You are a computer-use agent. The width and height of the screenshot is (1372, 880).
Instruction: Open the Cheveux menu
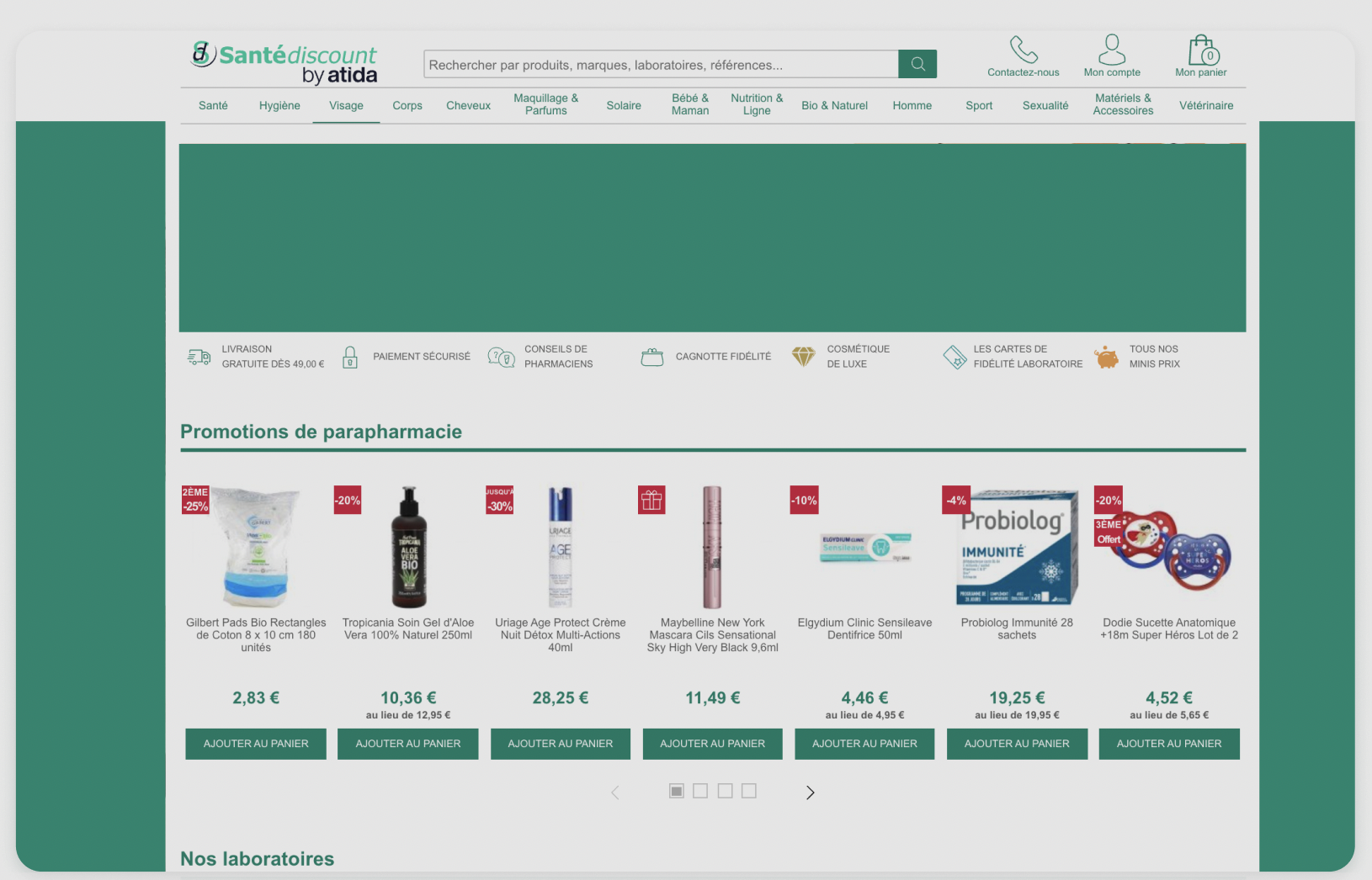coord(468,105)
